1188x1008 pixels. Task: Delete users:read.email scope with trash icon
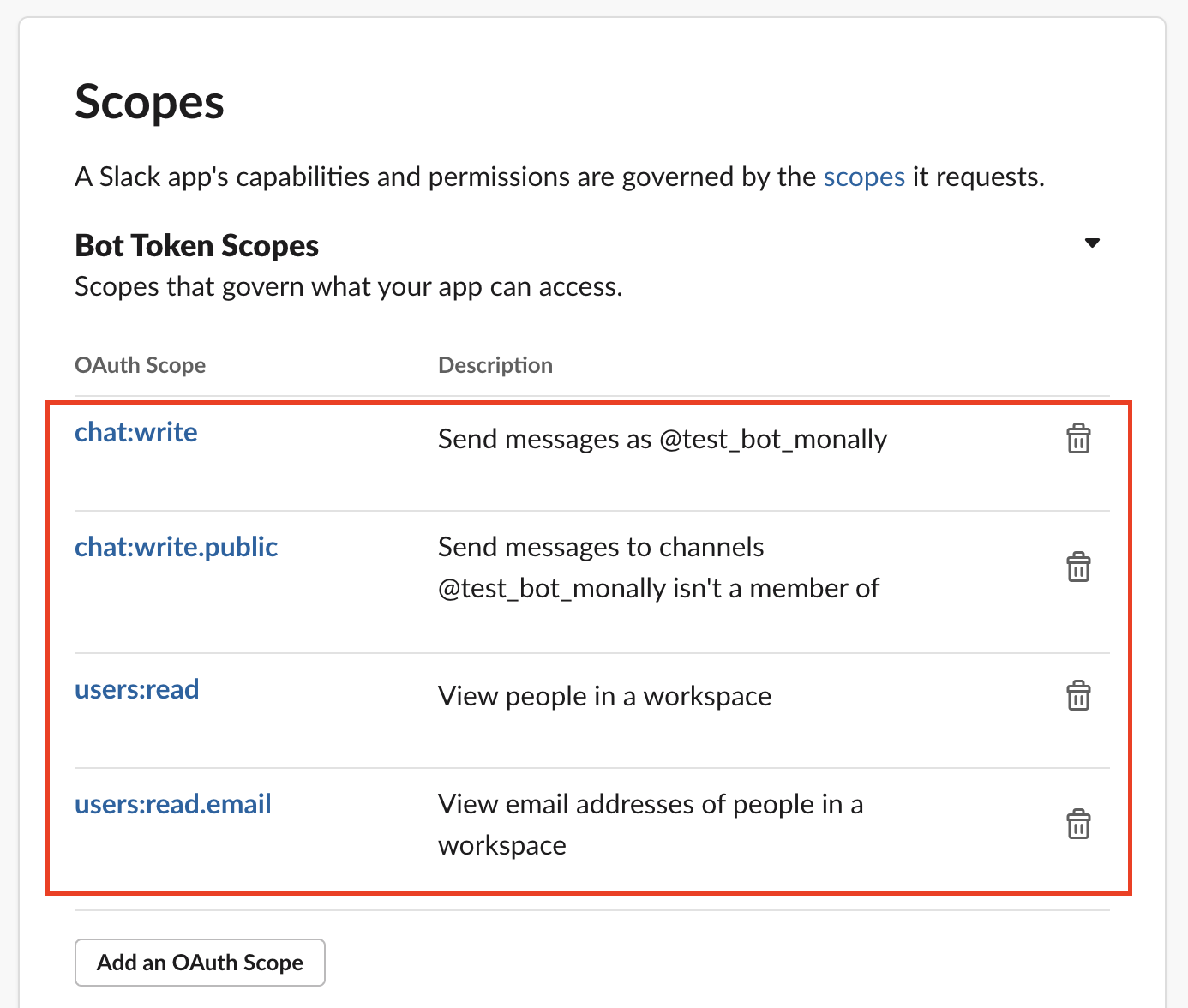(1078, 824)
